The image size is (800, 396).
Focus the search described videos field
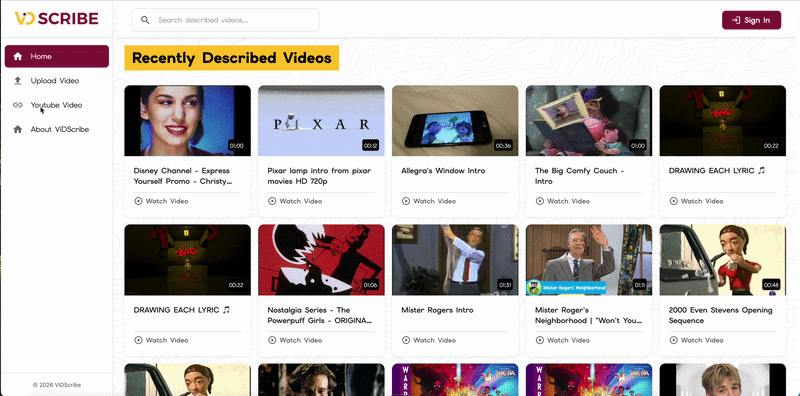click(x=226, y=20)
